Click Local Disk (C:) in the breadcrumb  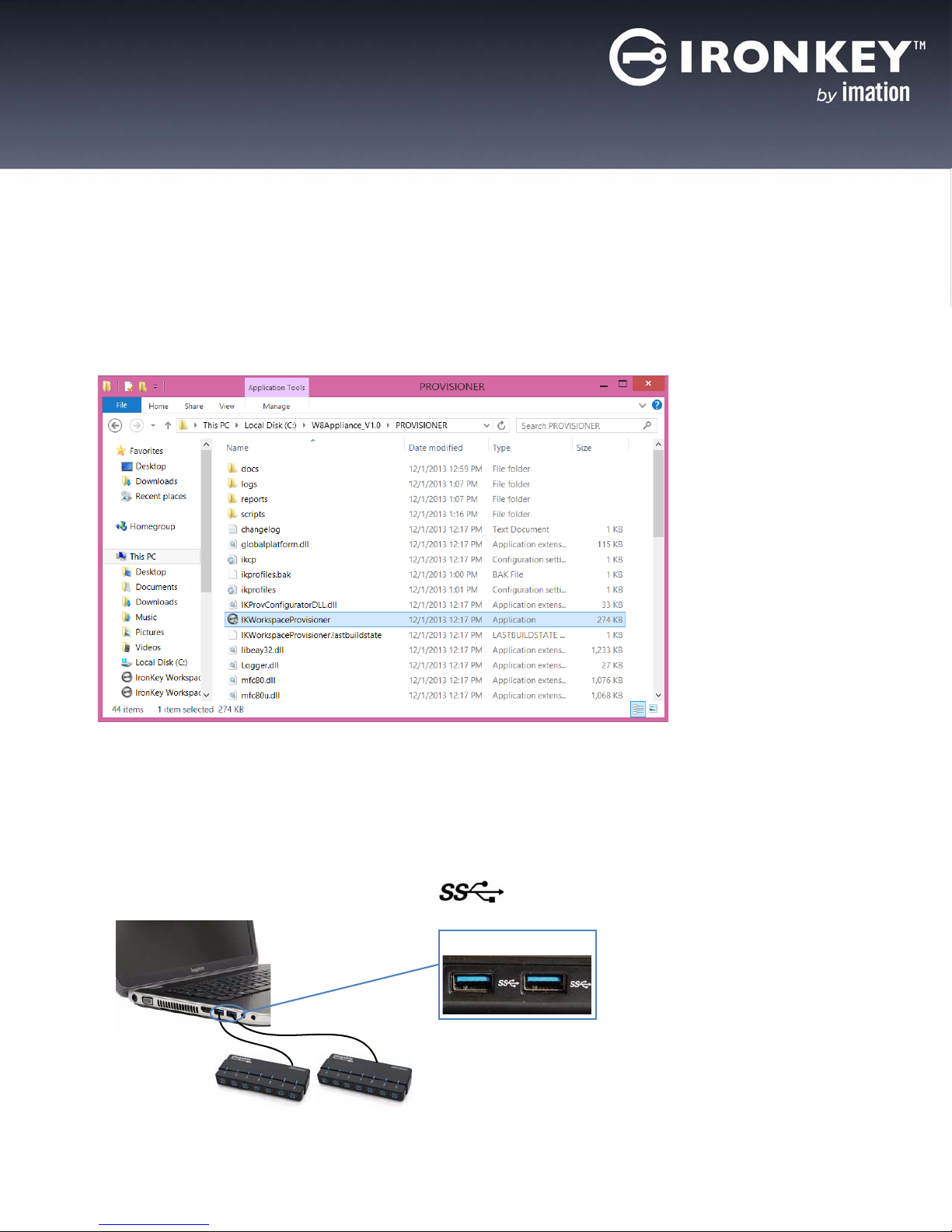point(270,425)
